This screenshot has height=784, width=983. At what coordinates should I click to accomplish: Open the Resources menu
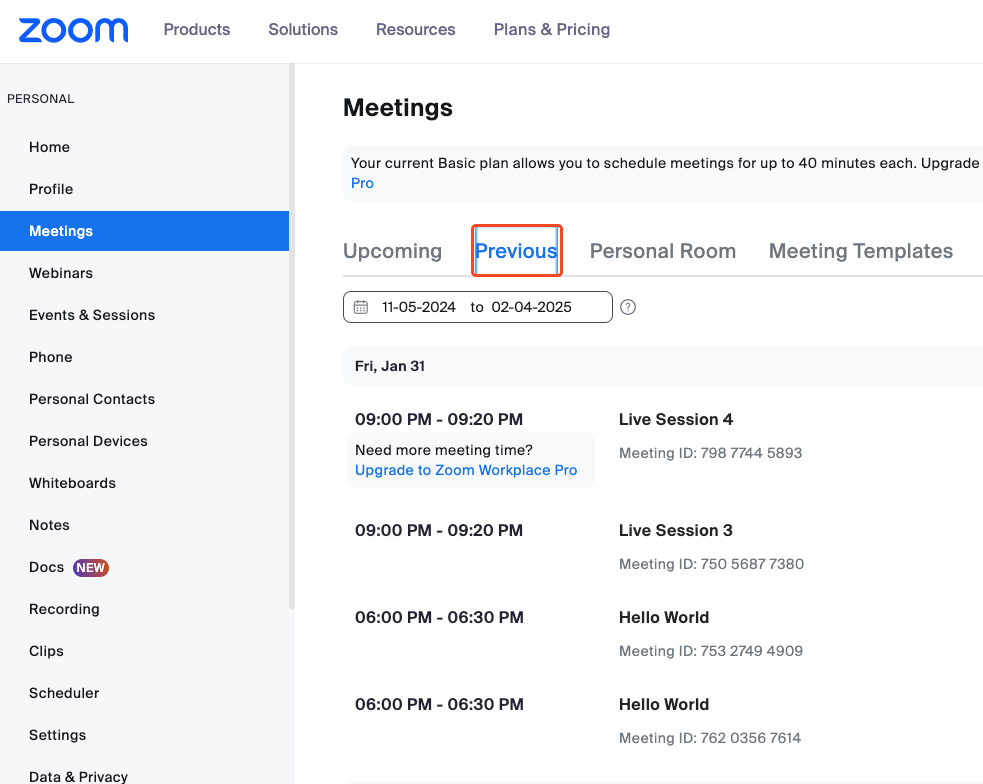pyautogui.click(x=415, y=30)
